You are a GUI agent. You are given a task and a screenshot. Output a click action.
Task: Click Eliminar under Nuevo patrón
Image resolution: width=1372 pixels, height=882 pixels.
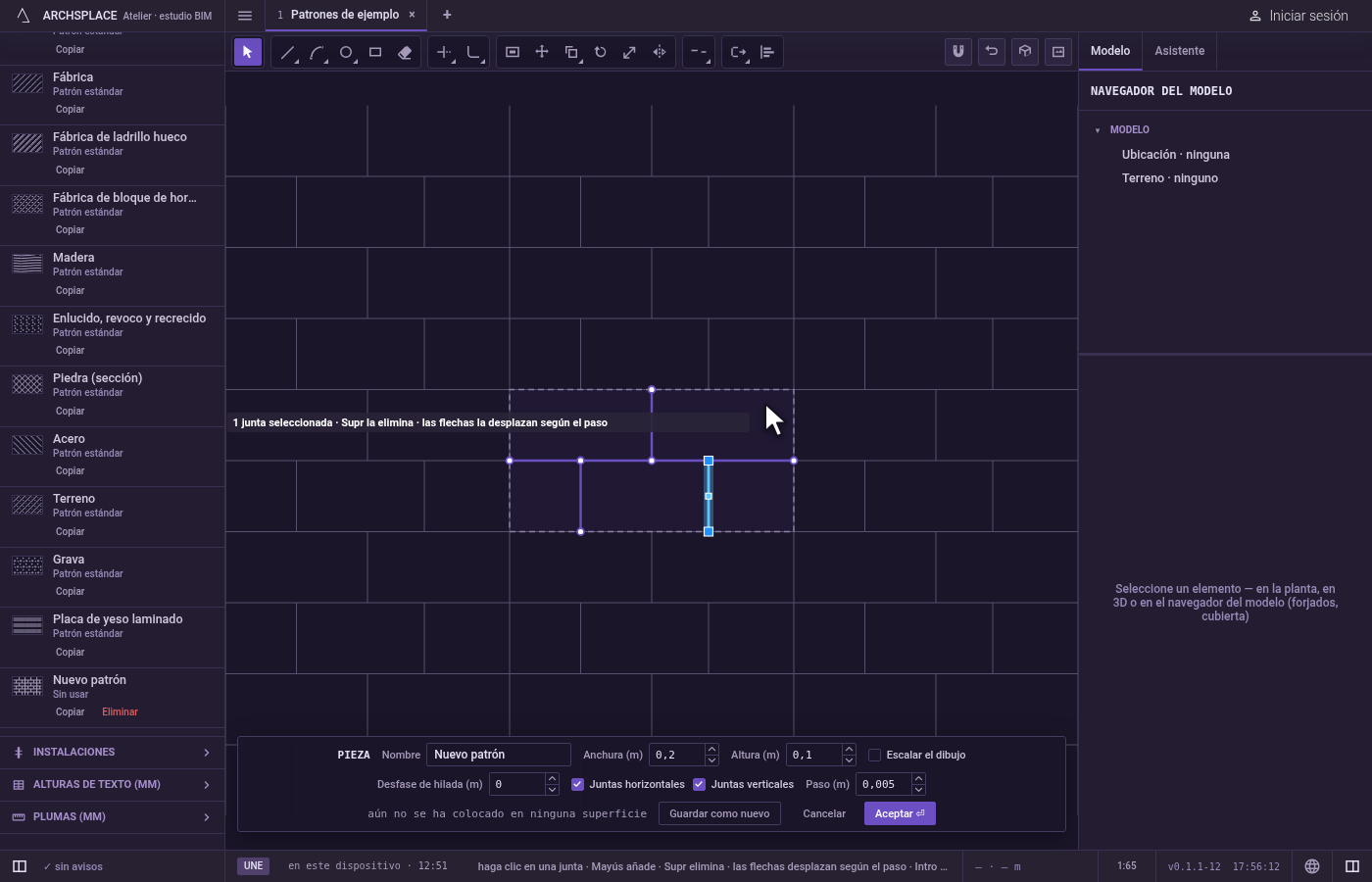(x=121, y=711)
